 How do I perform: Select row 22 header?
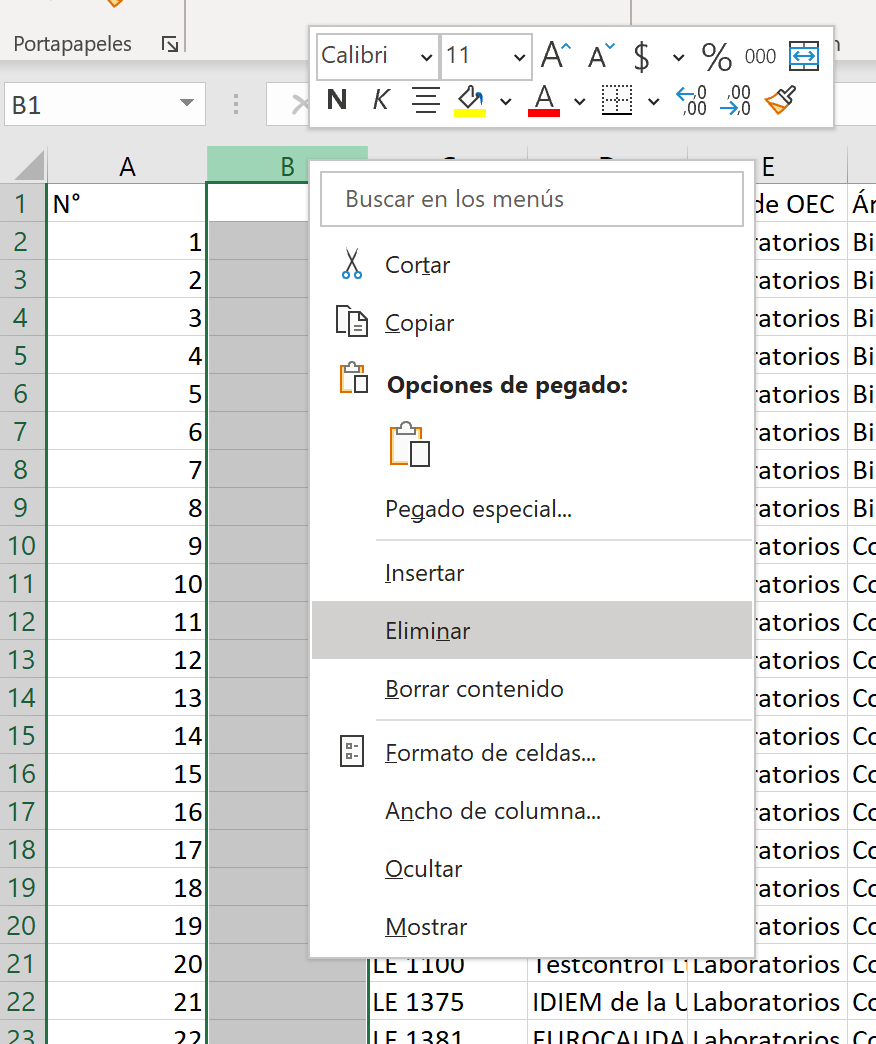(22, 1002)
